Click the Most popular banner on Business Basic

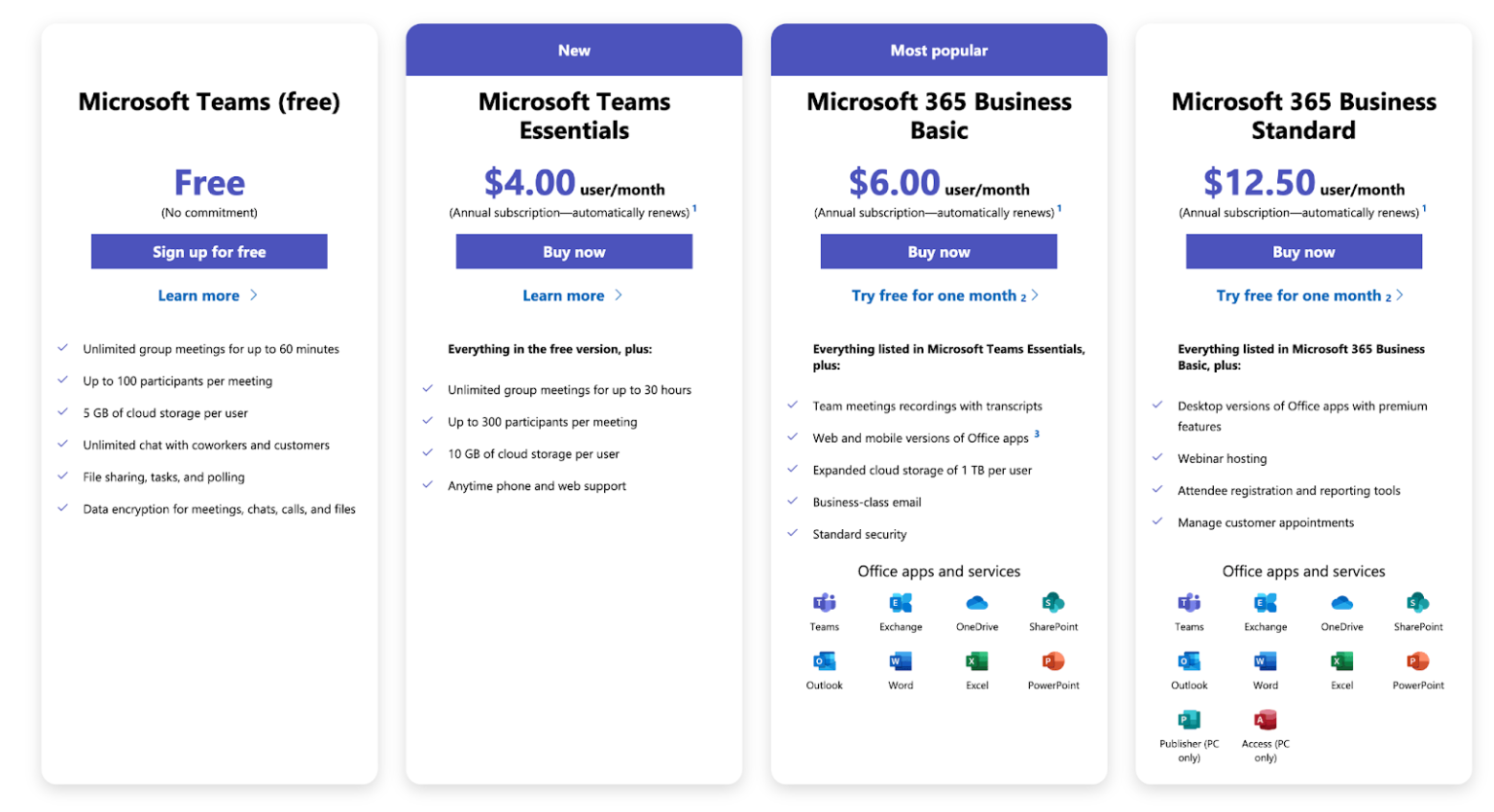(x=939, y=49)
